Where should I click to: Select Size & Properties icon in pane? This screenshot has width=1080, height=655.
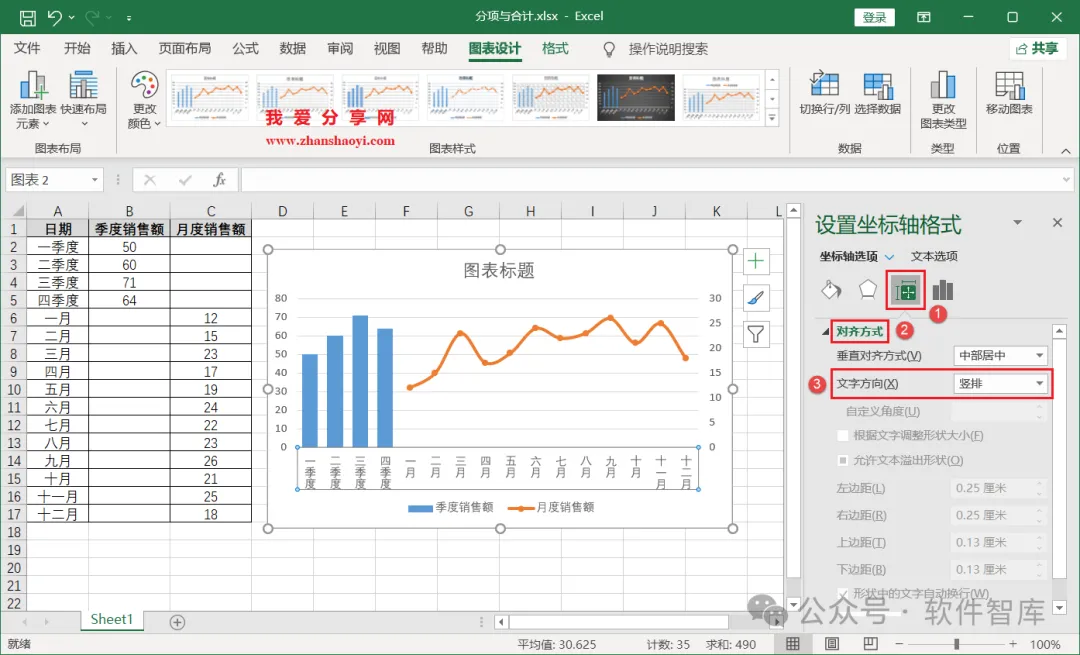(906, 291)
